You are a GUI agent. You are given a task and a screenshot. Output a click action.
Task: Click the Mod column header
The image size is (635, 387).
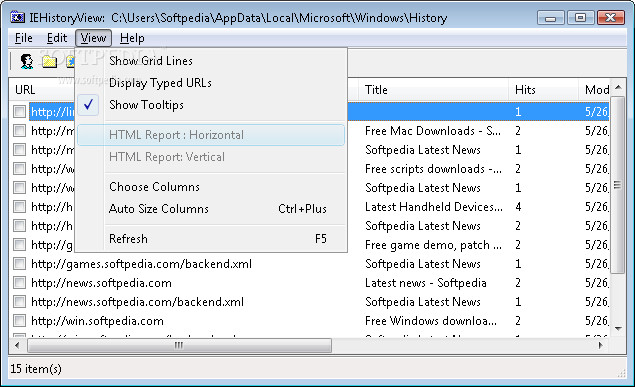point(594,89)
